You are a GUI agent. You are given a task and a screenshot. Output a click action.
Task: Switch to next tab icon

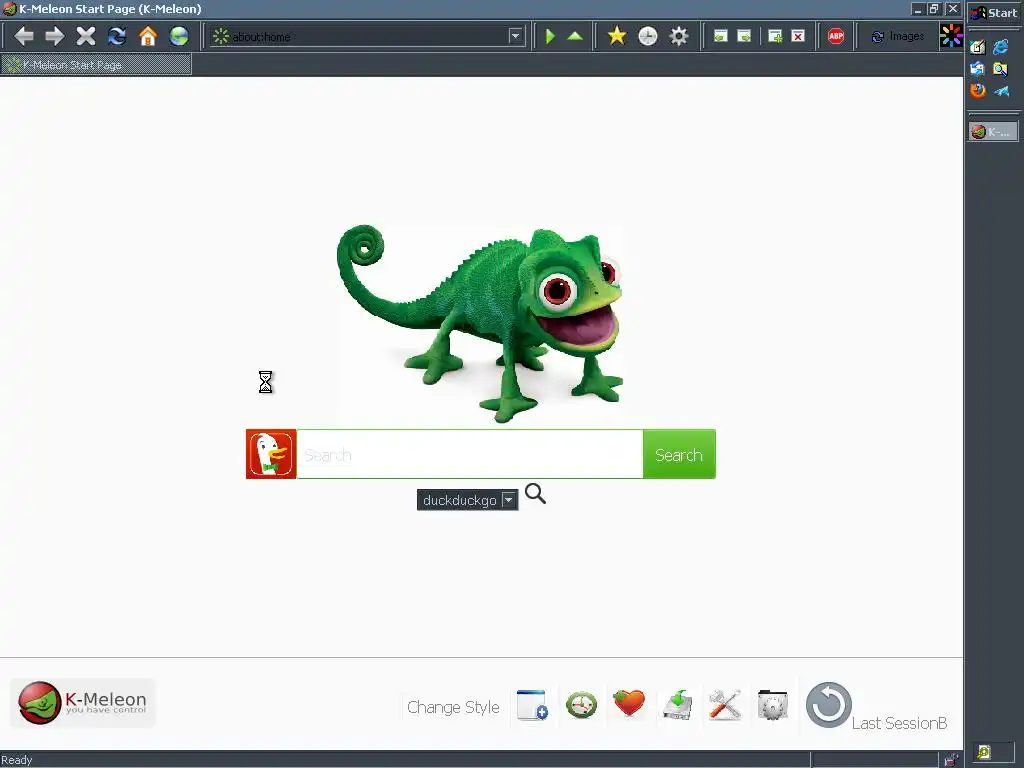point(744,36)
